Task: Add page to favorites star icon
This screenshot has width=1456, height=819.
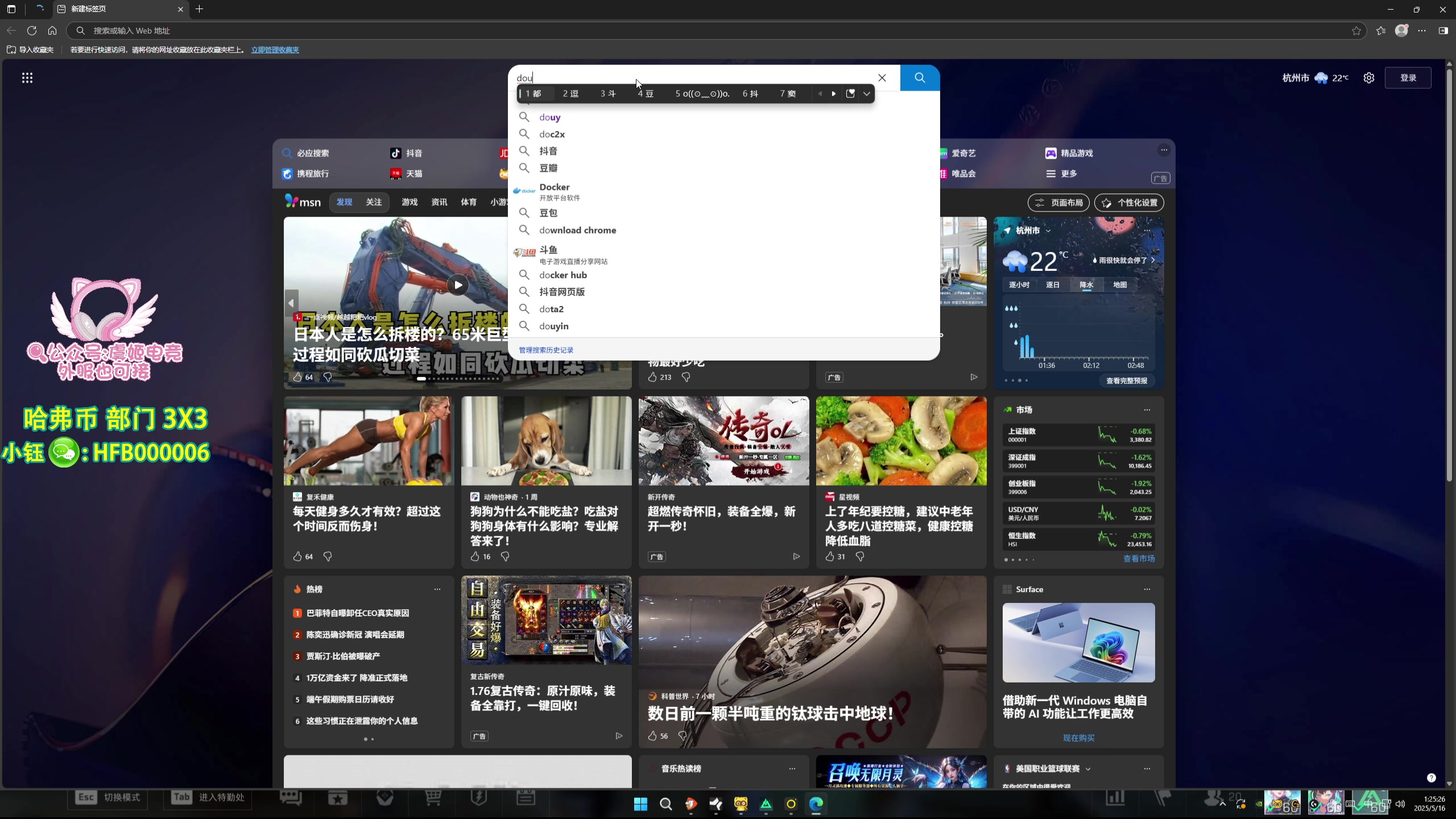Action: [x=1356, y=31]
